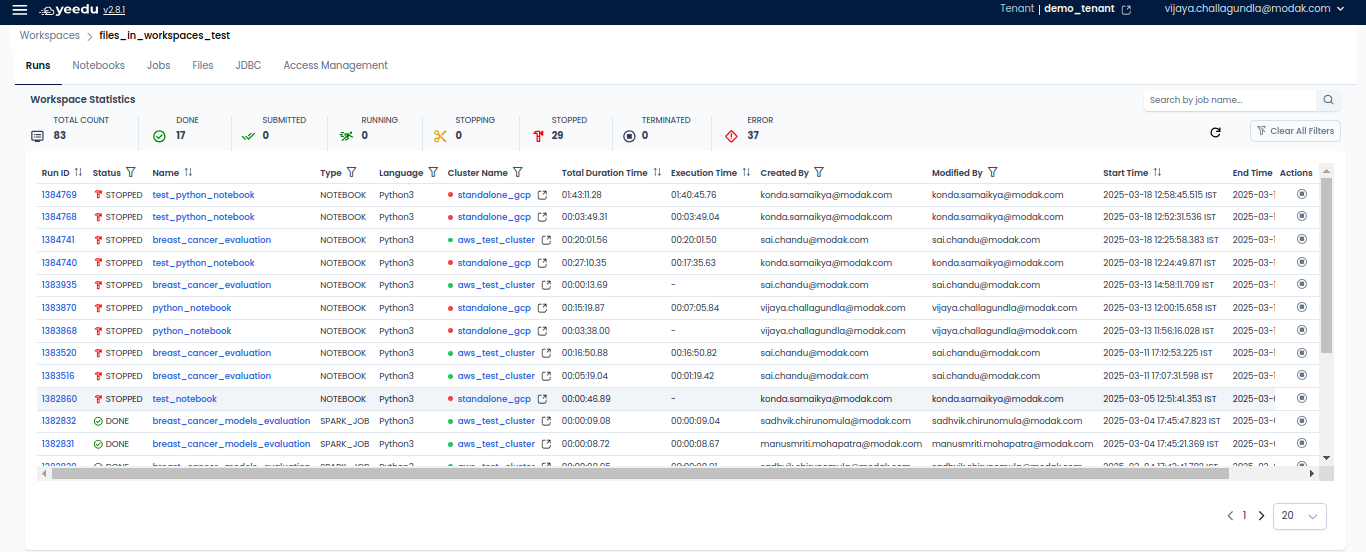Open standalone_gcp cluster for run 1384769
The image size is (1366, 552).
[x=494, y=195]
